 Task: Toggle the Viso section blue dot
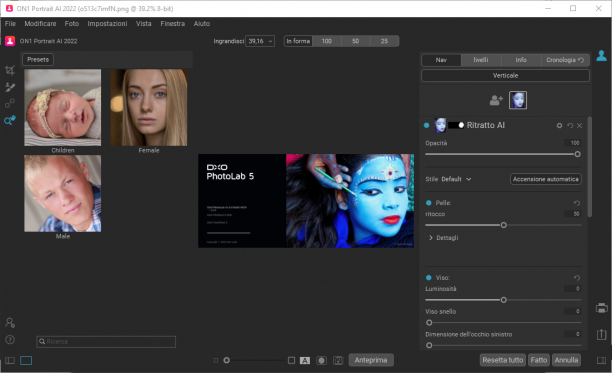coord(429,278)
